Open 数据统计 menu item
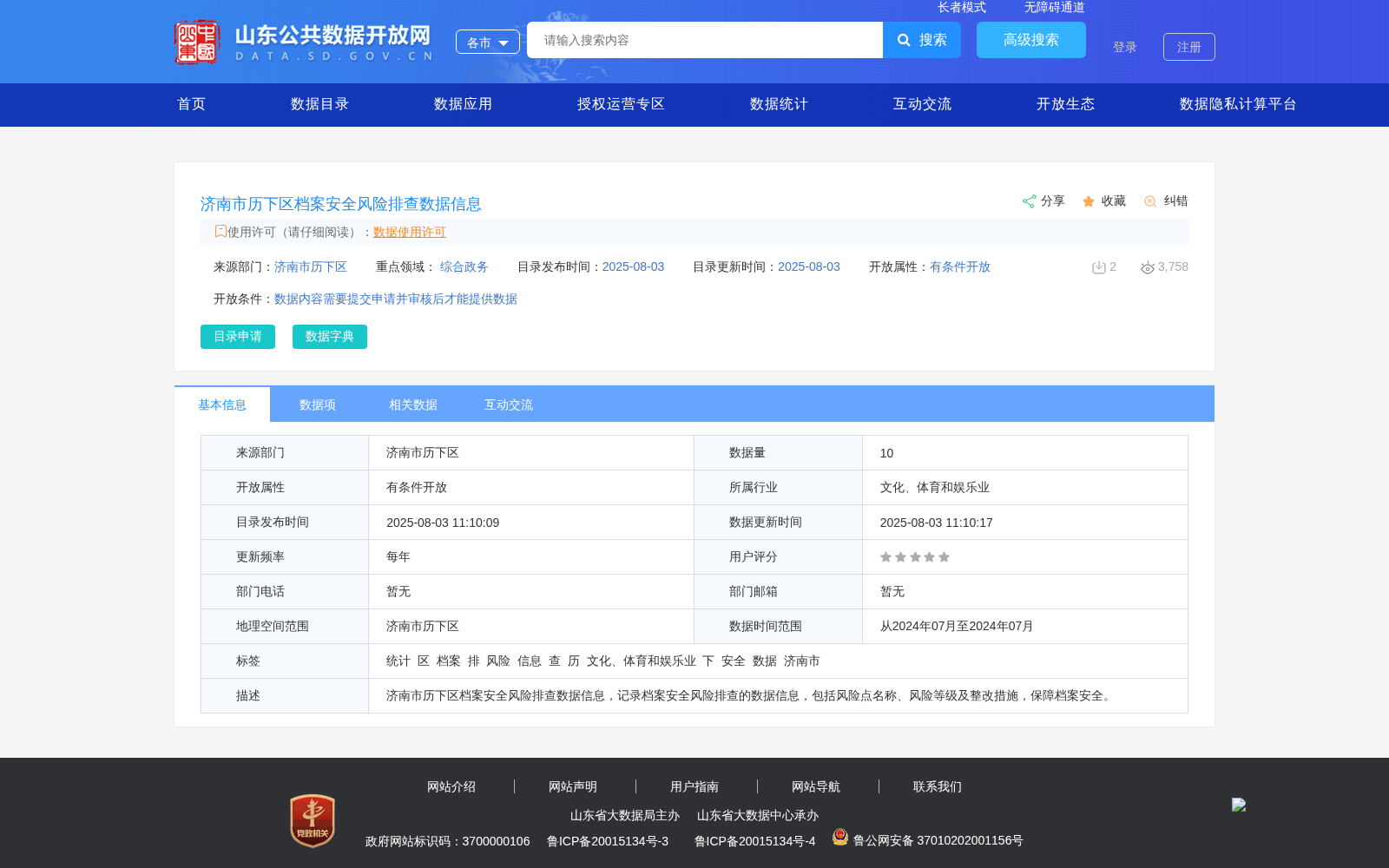Image resolution: width=1389 pixels, height=868 pixels. 779,104
